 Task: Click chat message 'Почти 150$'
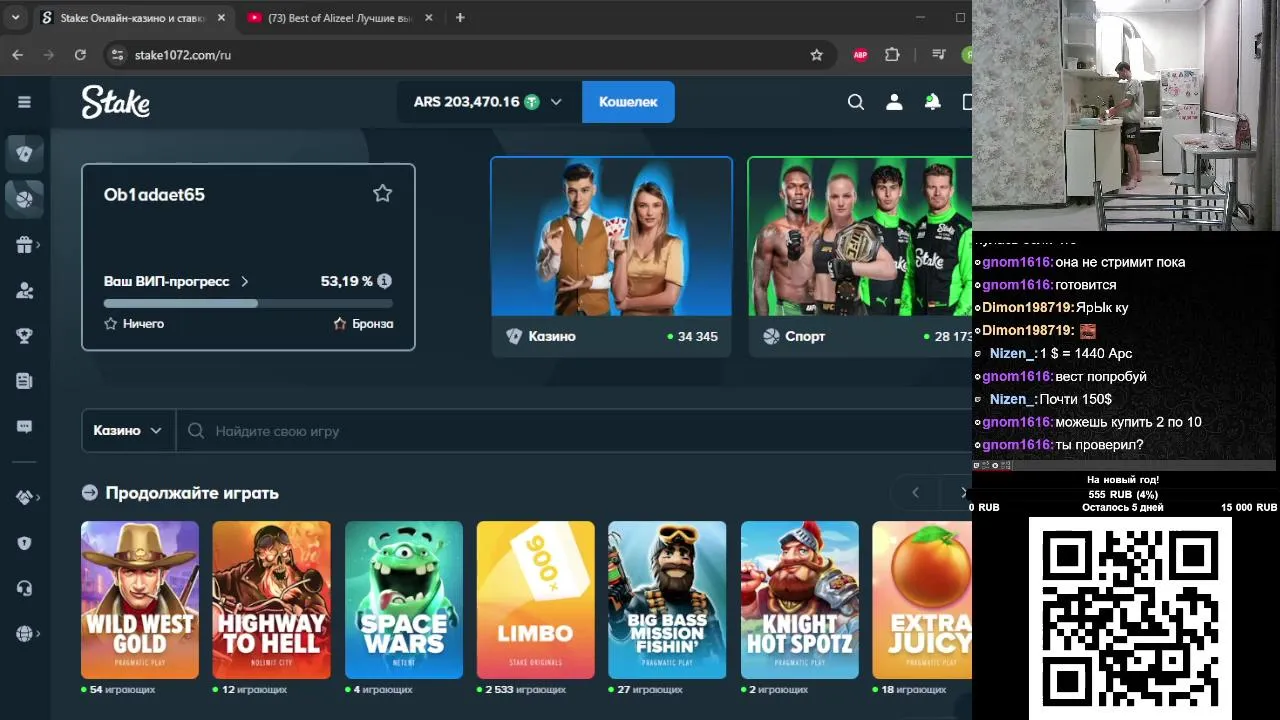(1076, 399)
